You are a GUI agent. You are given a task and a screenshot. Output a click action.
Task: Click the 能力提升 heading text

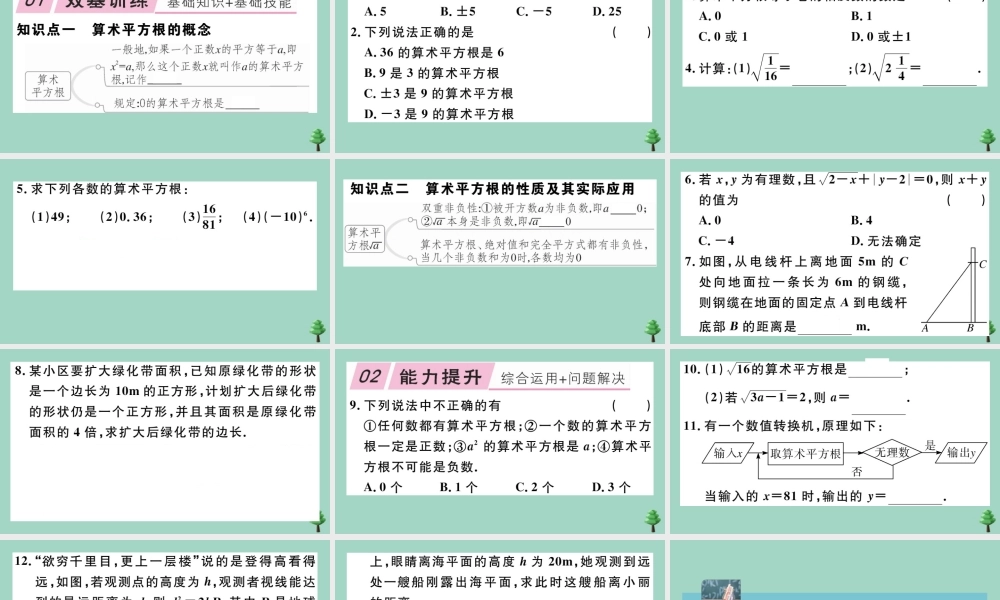[440, 377]
